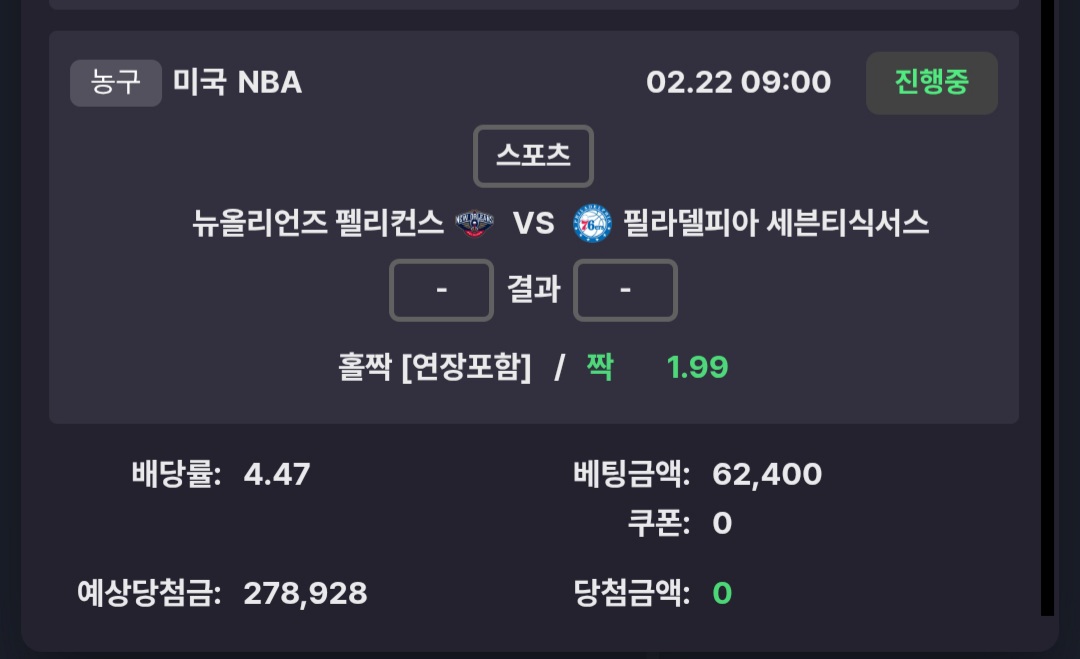
Task: Click the 배당률 4.47 value
Action: click(x=277, y=473)
